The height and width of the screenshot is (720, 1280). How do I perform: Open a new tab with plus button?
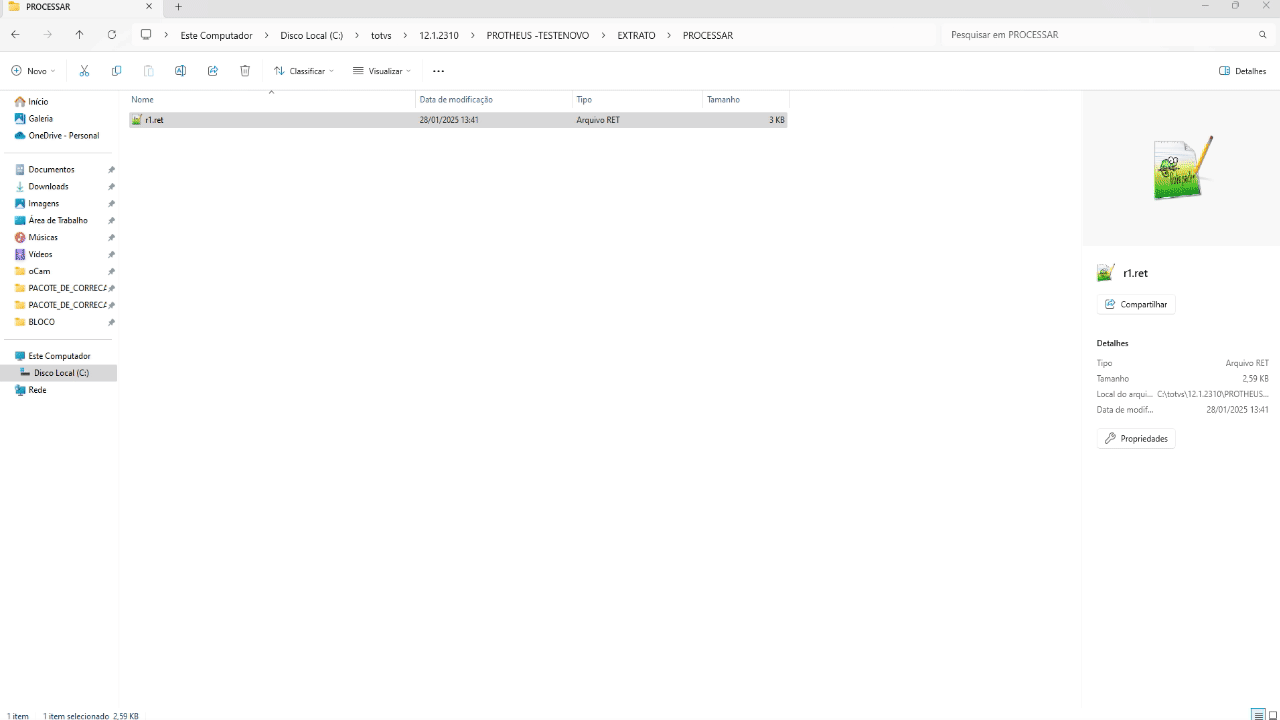point(179,7)
